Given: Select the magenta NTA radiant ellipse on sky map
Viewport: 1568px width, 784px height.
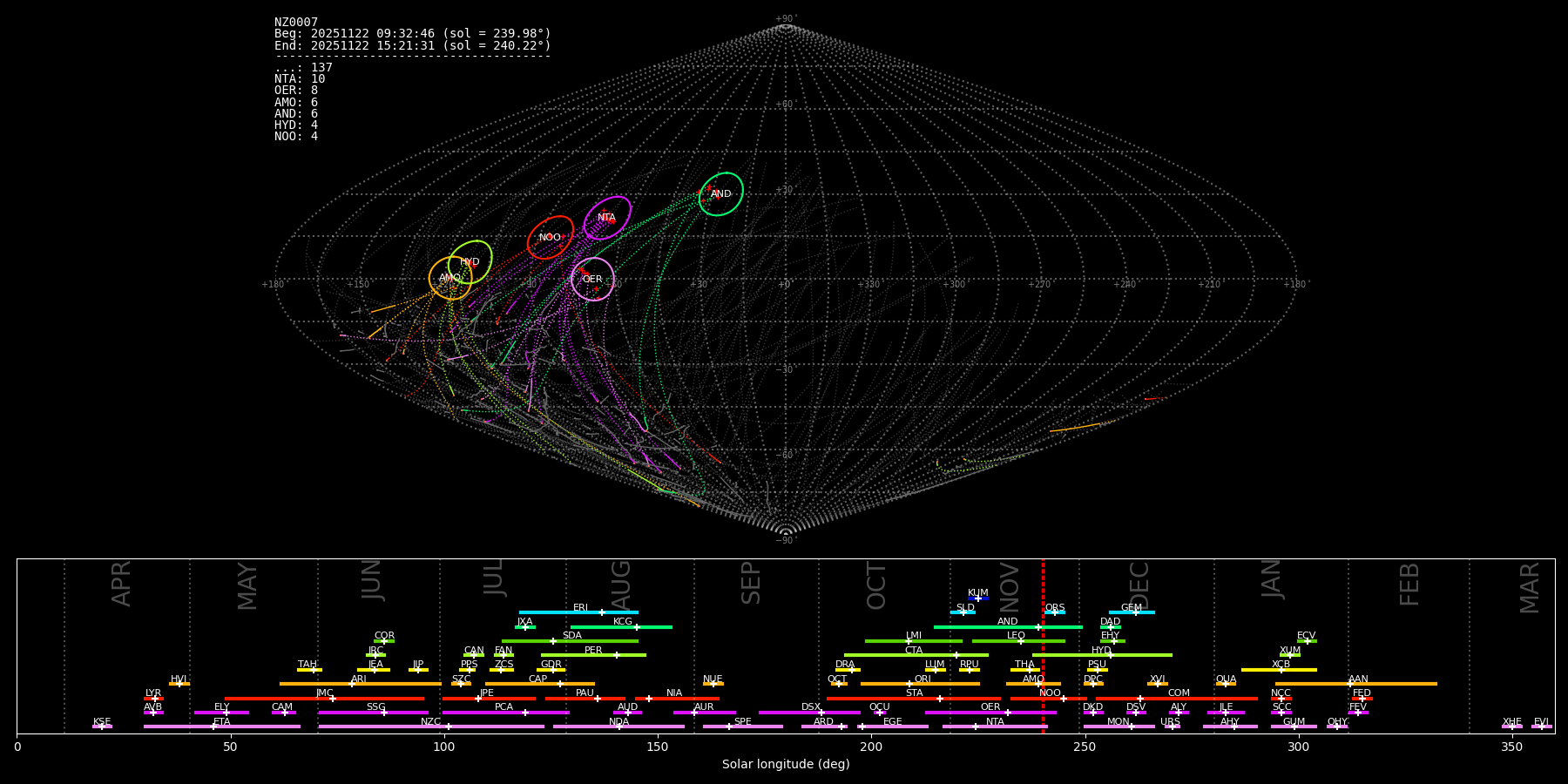Looking at the screenshot, I should tap(607, 218).
